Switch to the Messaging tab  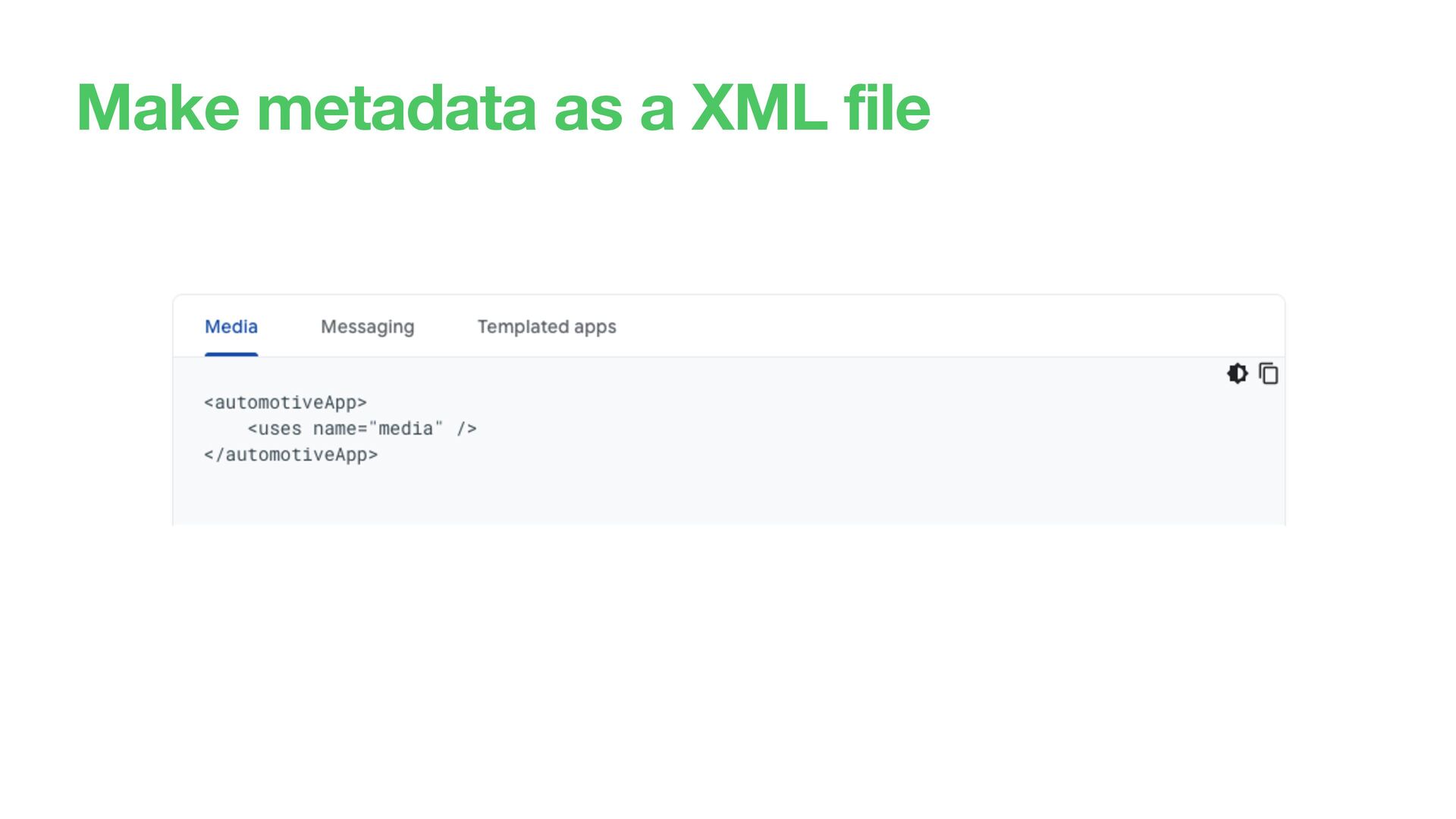tap(367, 327)
